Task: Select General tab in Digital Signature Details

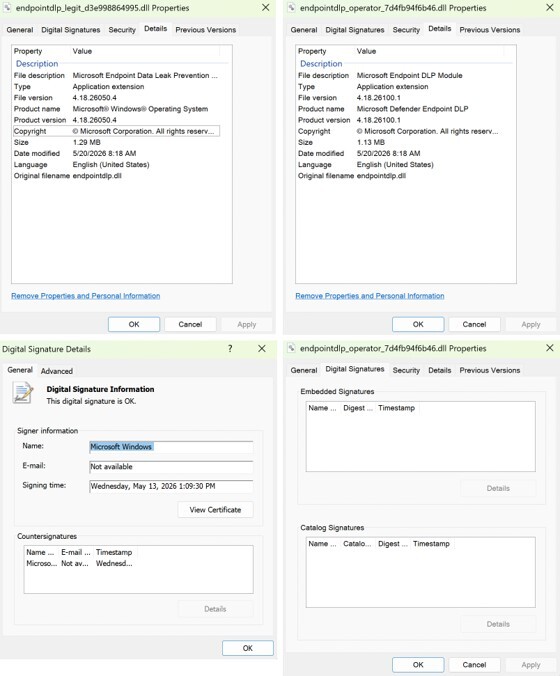Action: (20, 370)
